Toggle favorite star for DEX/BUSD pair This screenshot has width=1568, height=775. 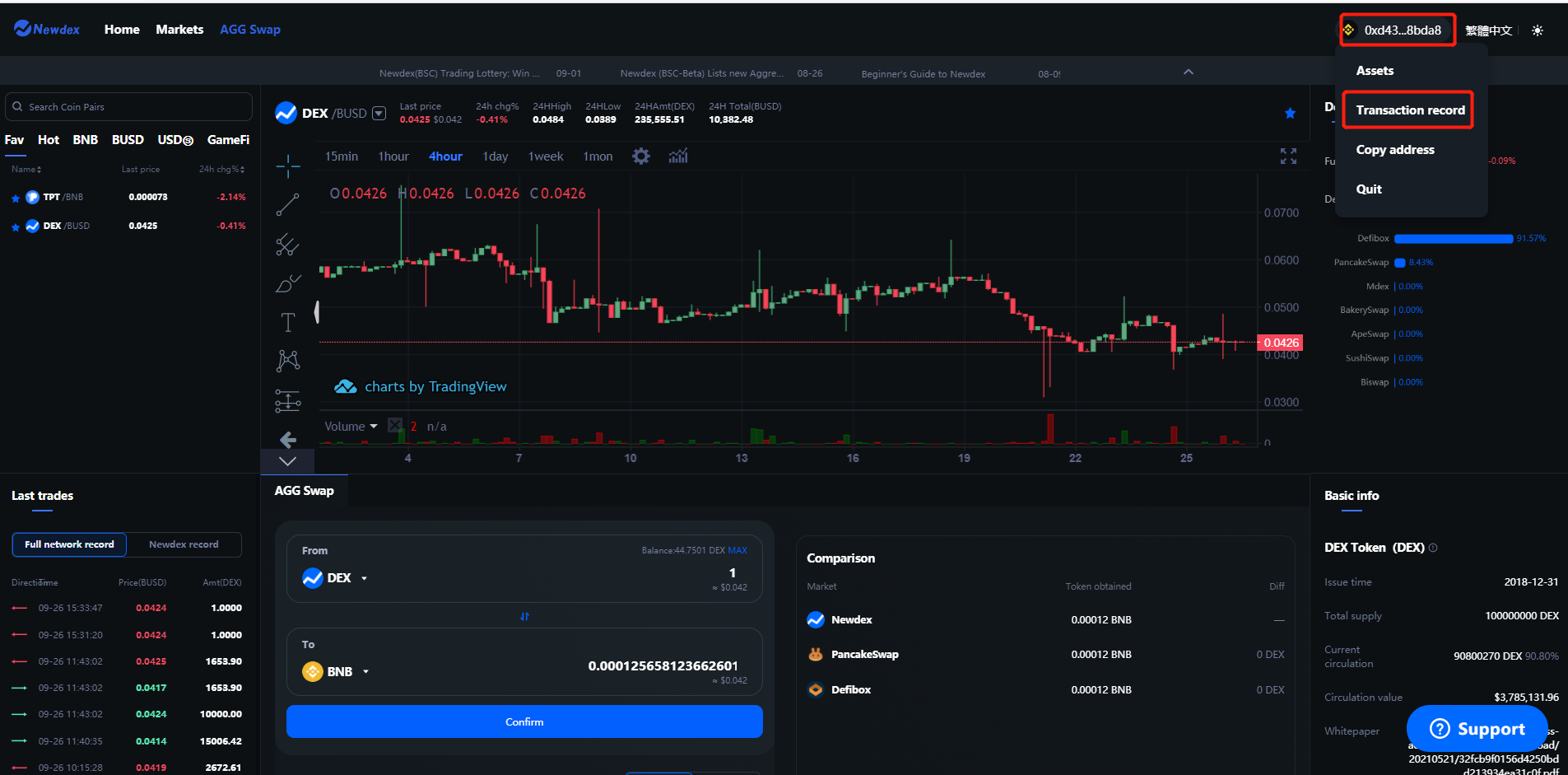click(x=1290, y=113)
